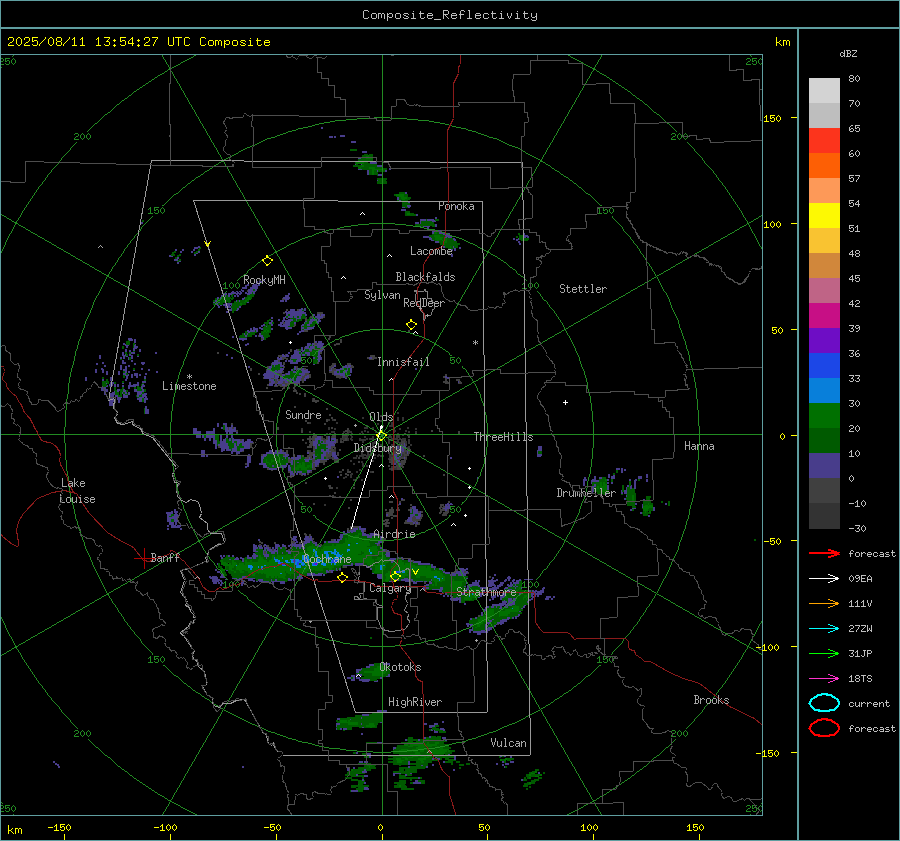900x841 pixels.
Task: Select the 33 dBZ light blue swatch
Action: pyautogui.click(x=824, y=390)
